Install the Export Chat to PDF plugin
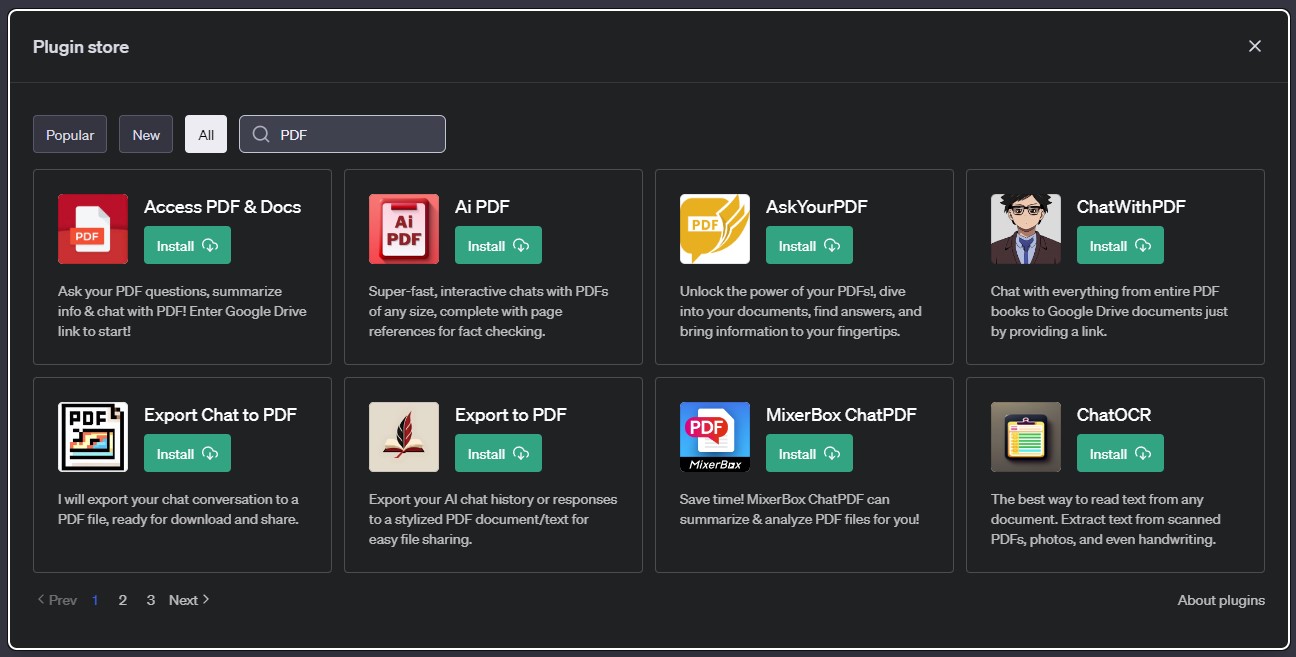Viewport: 1296px width, 657px height. [187, 454]
